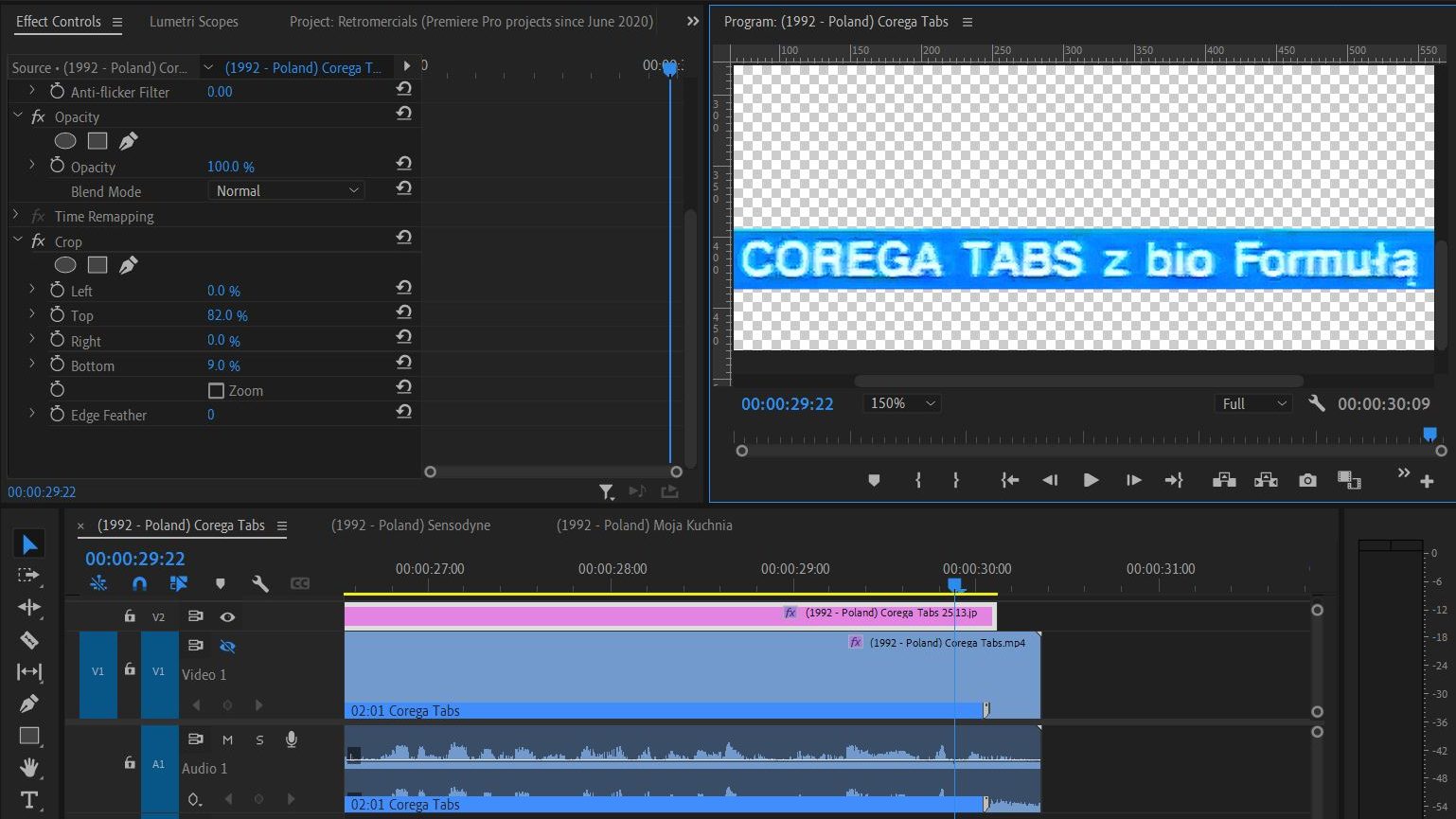
Task: Select the Pen tool in the toolbar
Action: [x=29, y=703]
